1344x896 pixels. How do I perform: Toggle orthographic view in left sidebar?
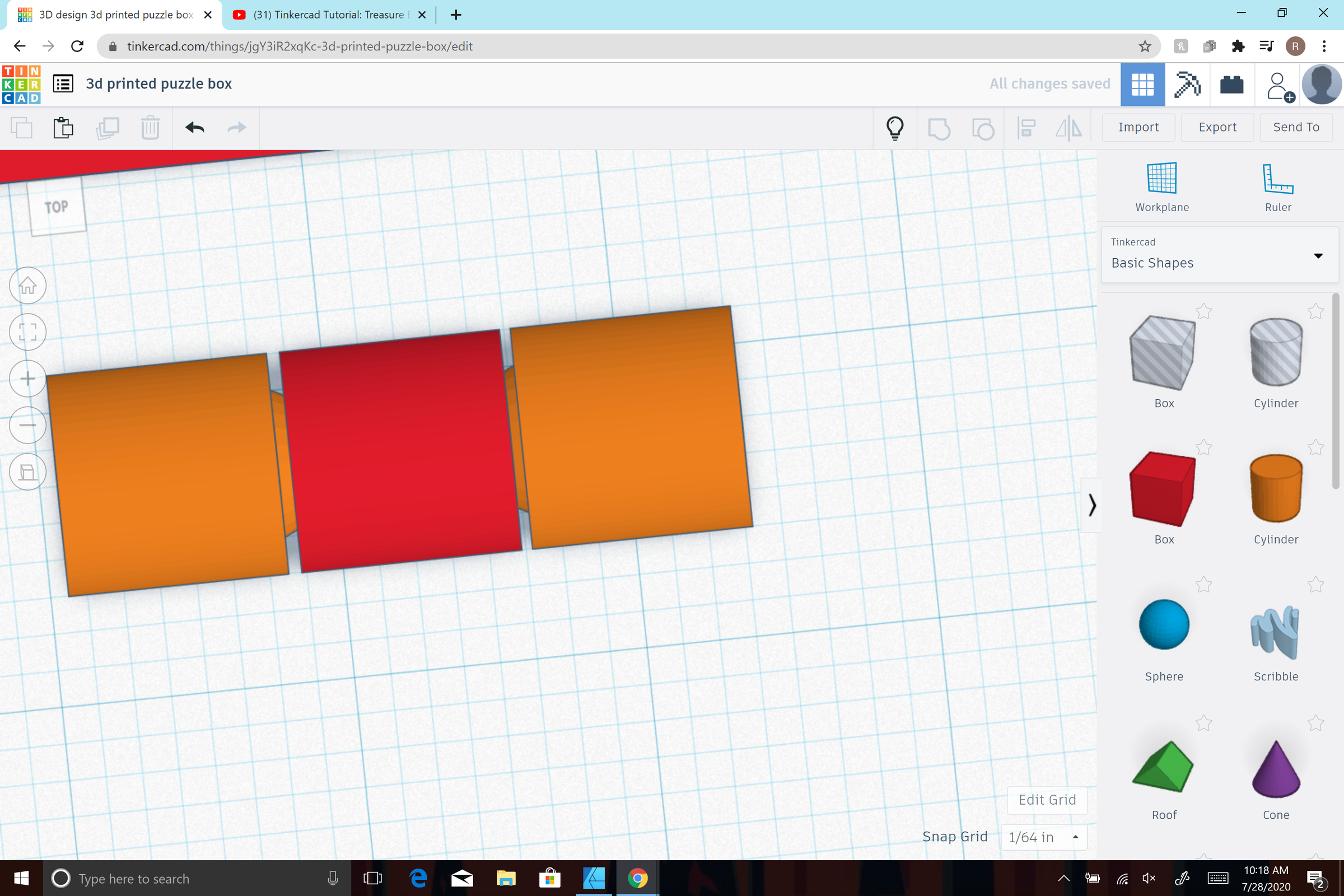coord(27,472)
